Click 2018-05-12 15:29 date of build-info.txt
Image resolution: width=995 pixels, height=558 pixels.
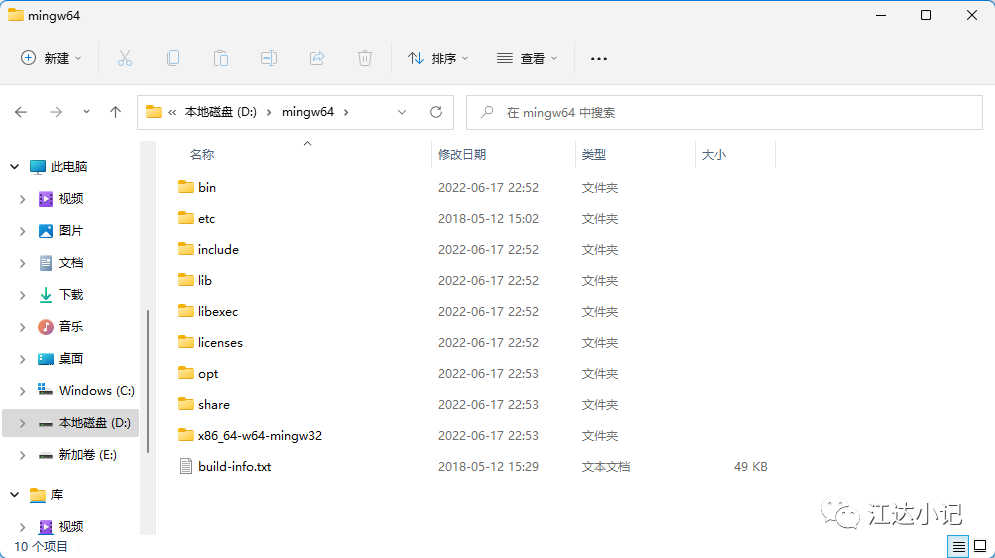488,467
